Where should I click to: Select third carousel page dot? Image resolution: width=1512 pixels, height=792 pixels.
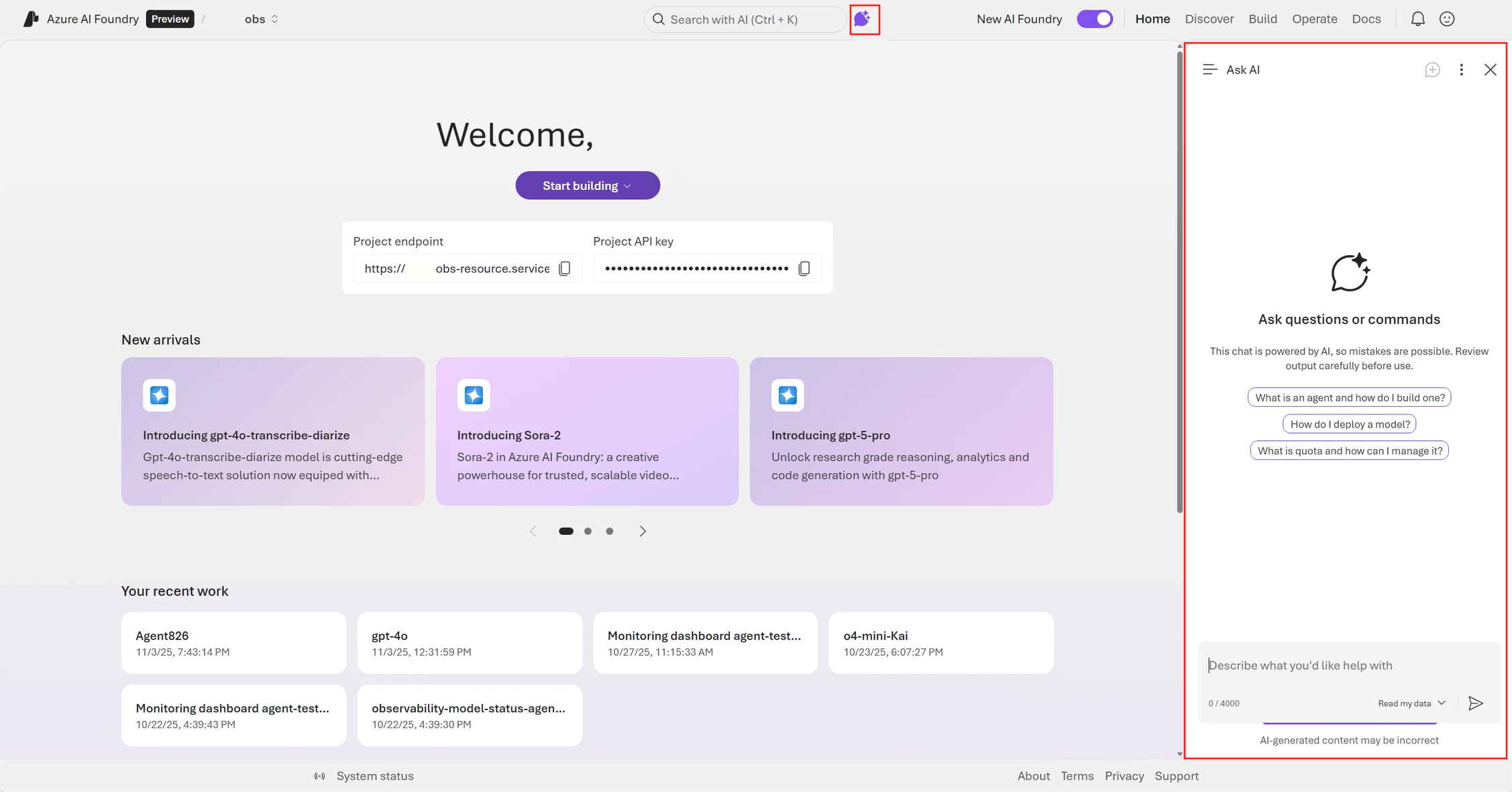point(609,531)
